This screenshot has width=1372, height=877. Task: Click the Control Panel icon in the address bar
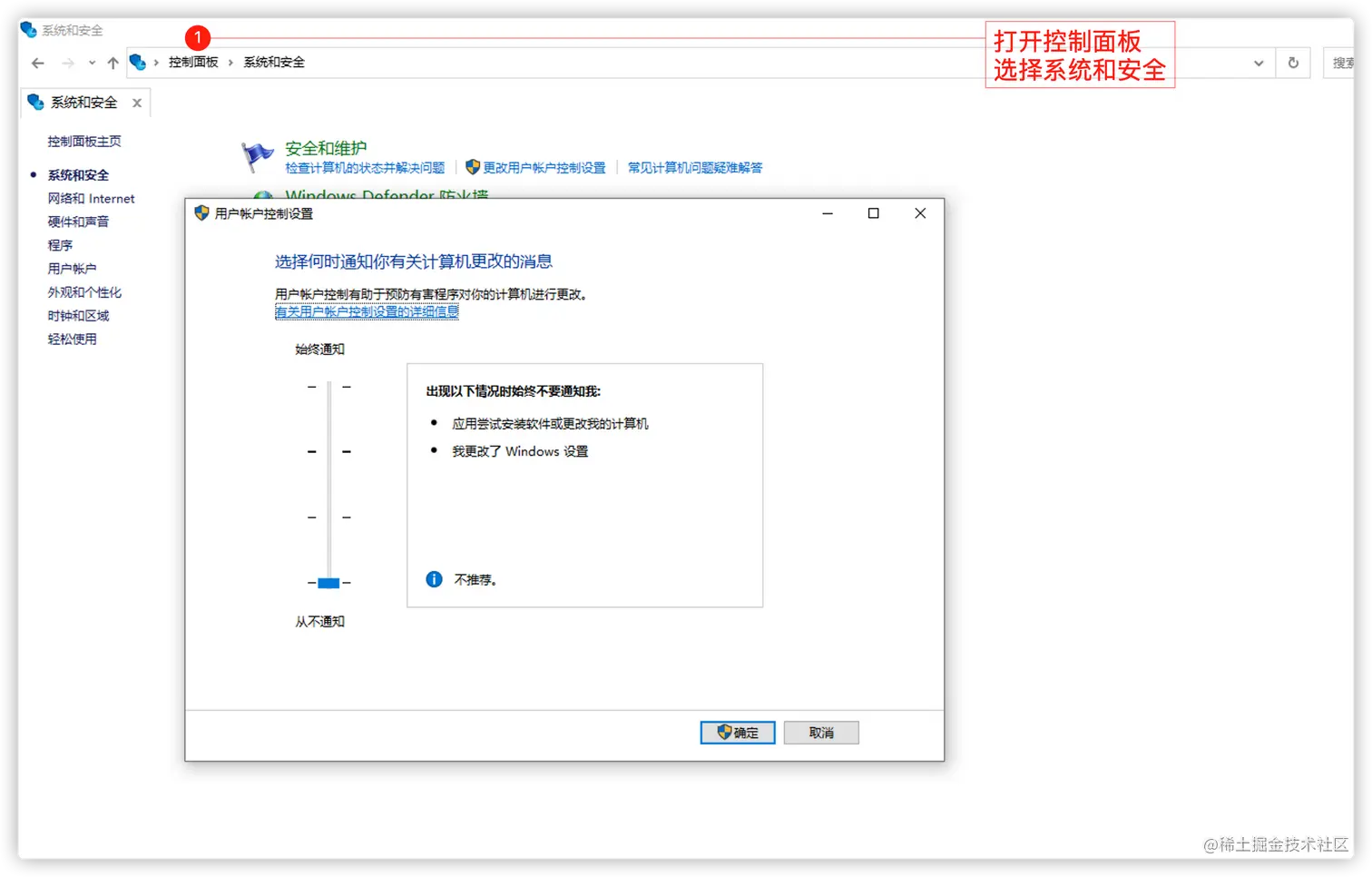click(x=138, y=62)
